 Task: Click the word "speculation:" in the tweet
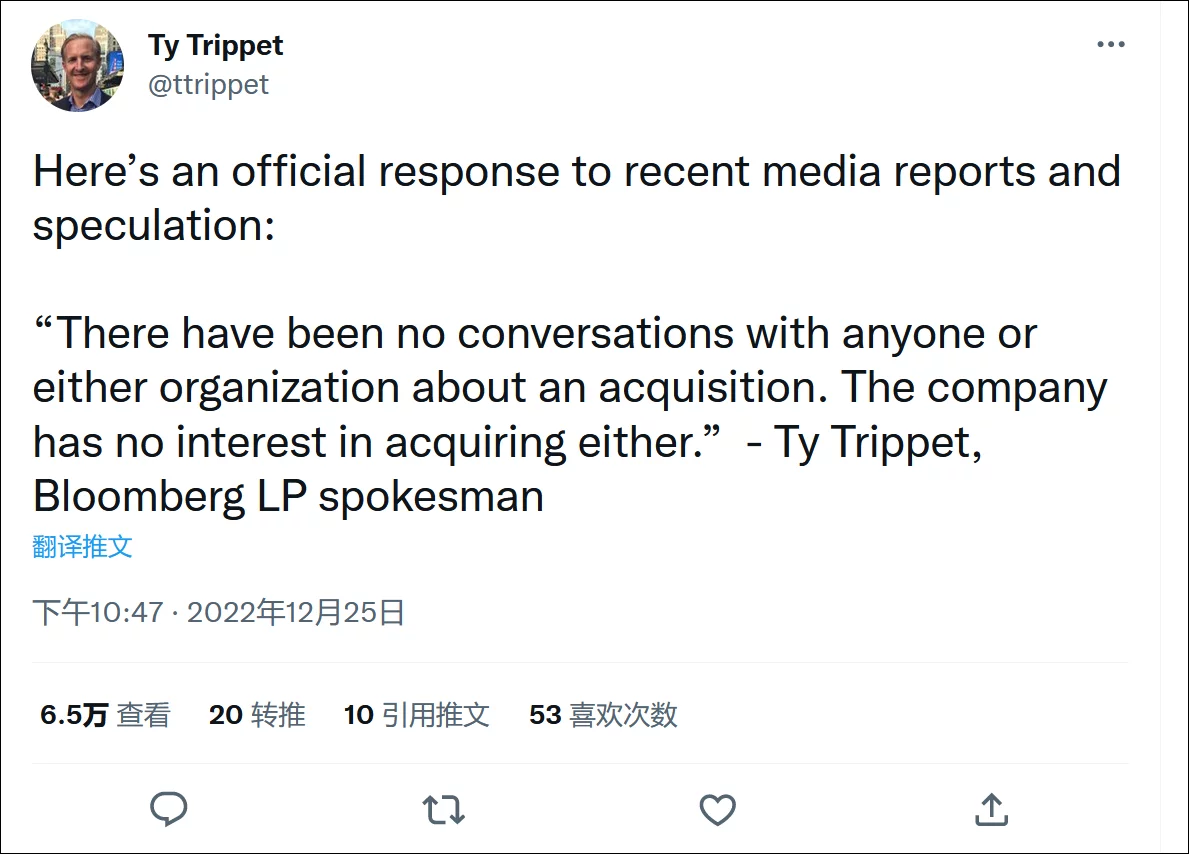coord(153,225)
